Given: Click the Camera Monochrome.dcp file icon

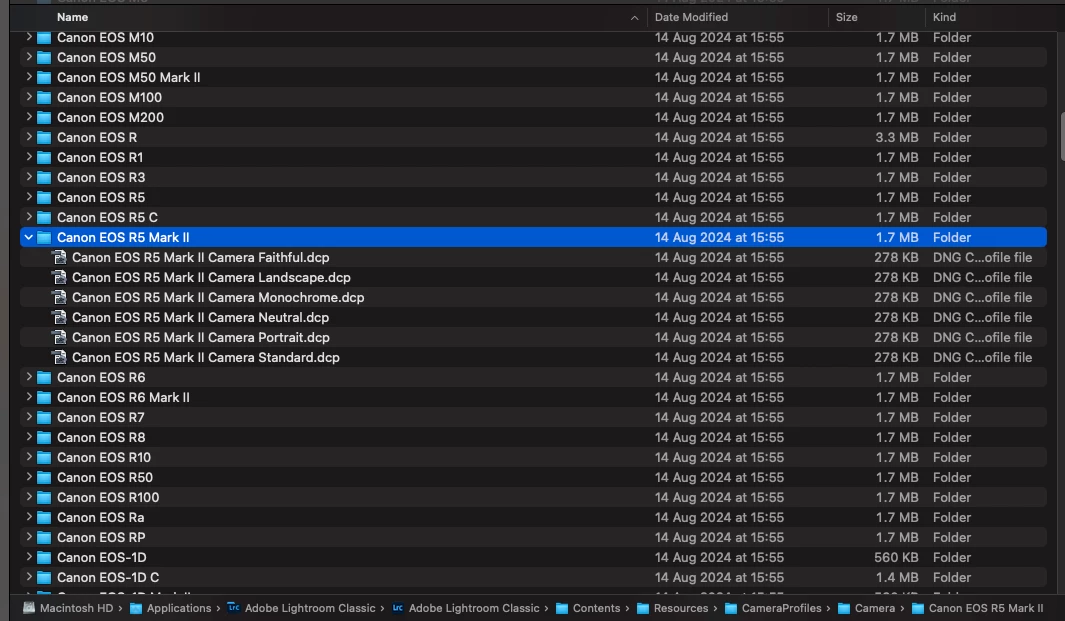Looking at the screenshot, I should tap(60, 298).
